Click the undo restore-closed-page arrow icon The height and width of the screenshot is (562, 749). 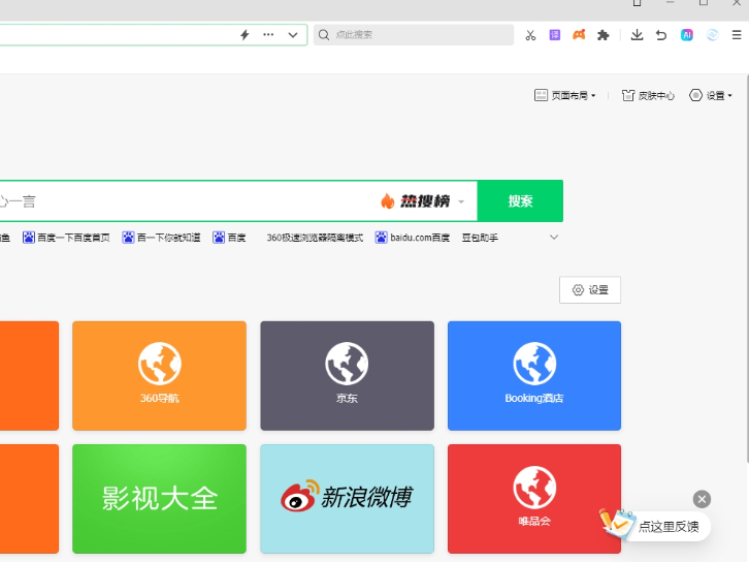point(661,35)
